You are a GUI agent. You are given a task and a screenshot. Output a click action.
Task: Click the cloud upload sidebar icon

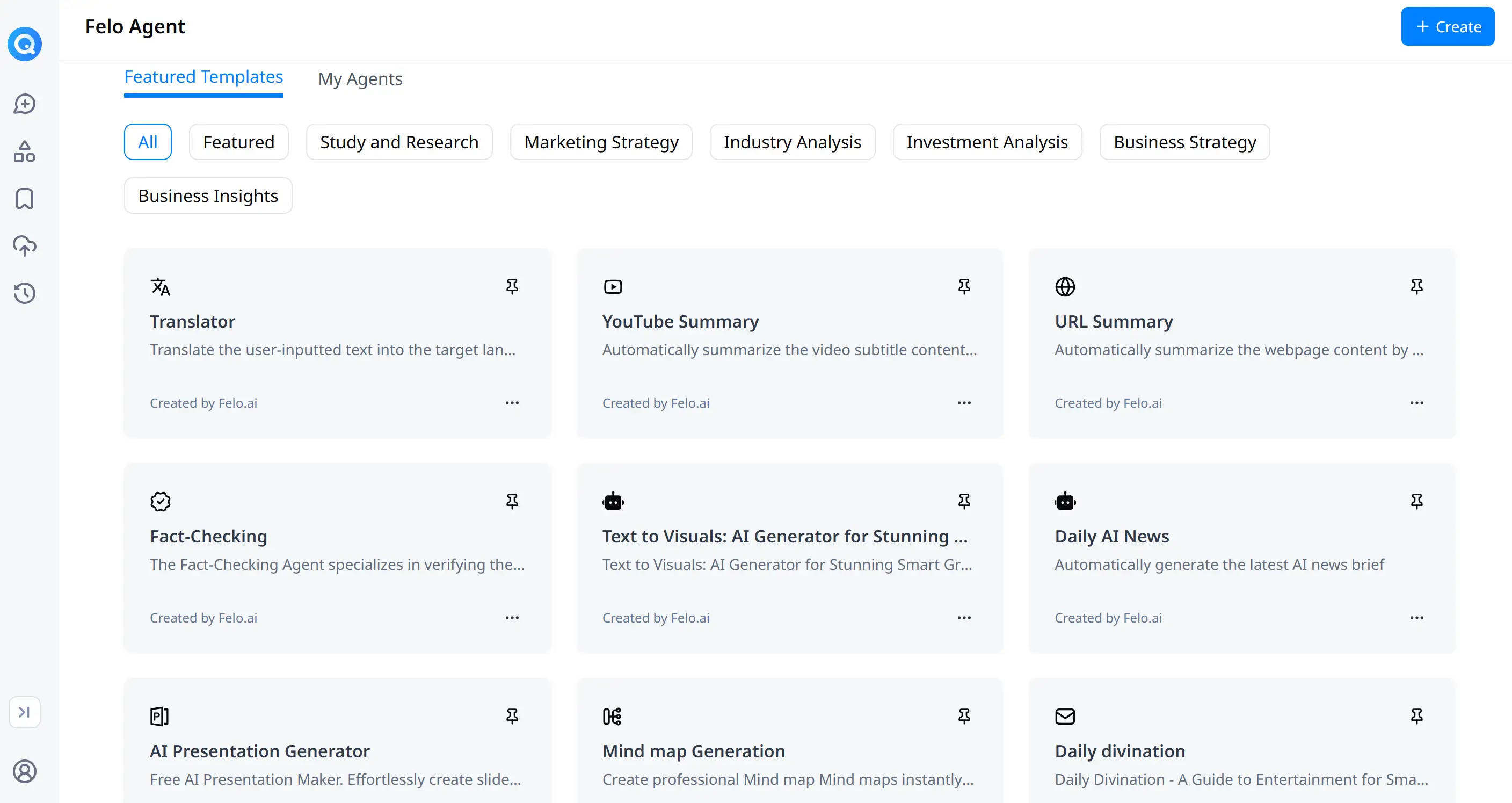(x=25, y=246)
